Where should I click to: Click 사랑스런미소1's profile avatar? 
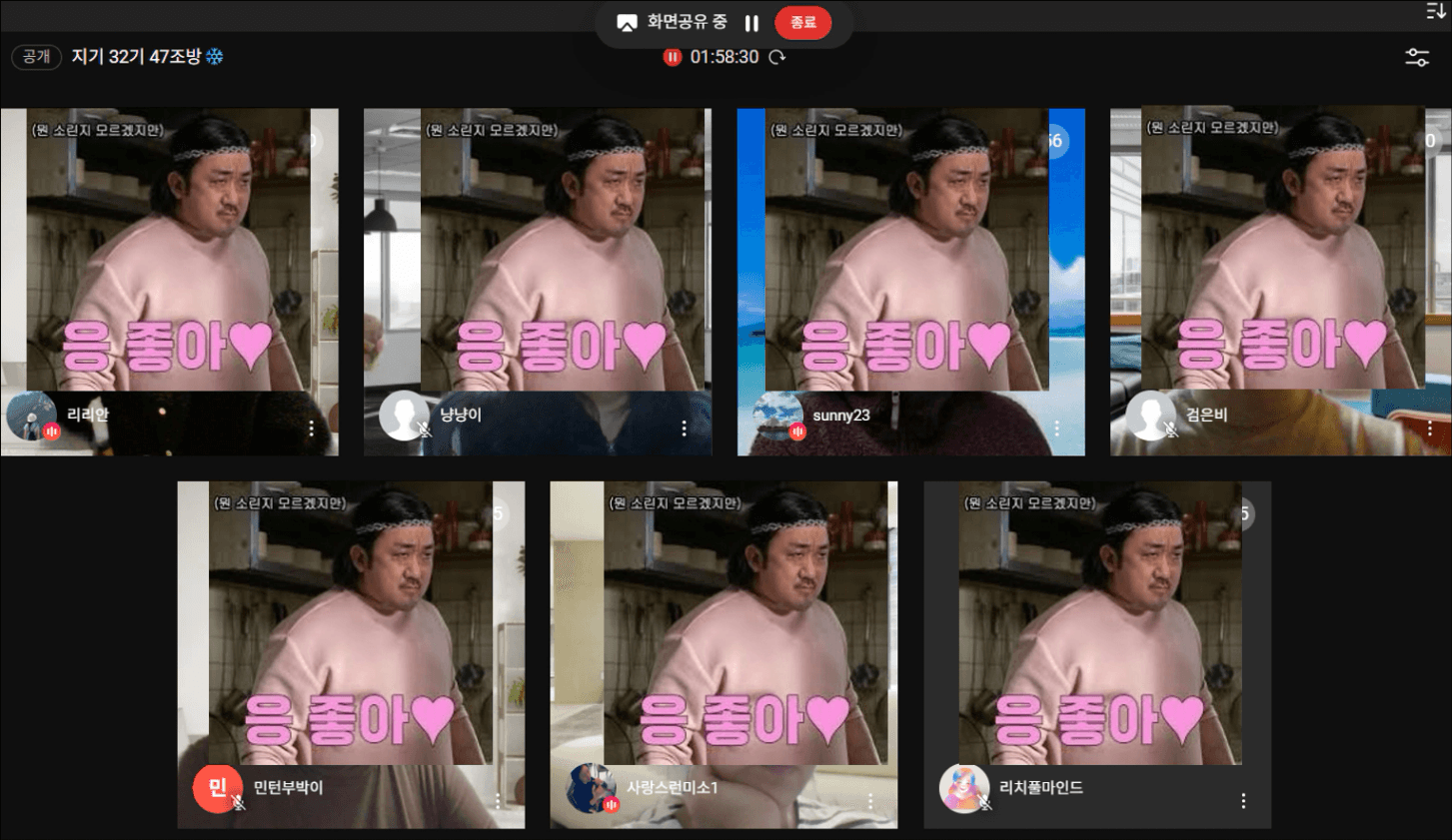591,788
